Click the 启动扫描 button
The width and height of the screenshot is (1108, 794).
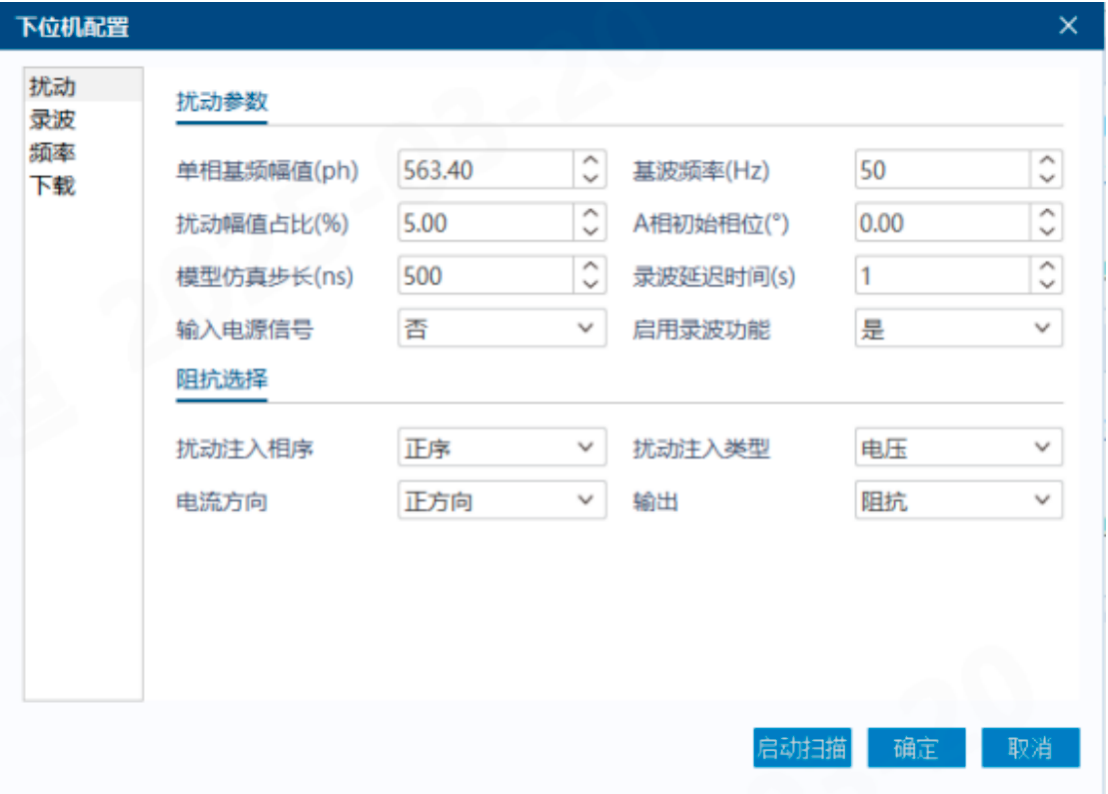pyautogui.click(x=802, y=748)
